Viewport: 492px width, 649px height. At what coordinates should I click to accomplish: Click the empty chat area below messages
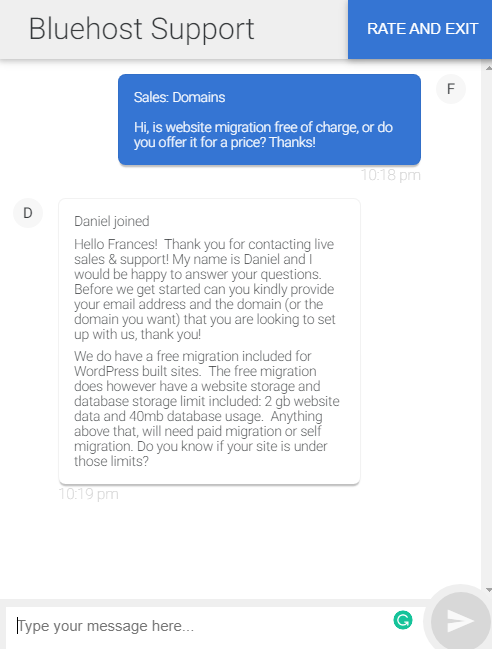pyautogui.click(x=240, y=546)
